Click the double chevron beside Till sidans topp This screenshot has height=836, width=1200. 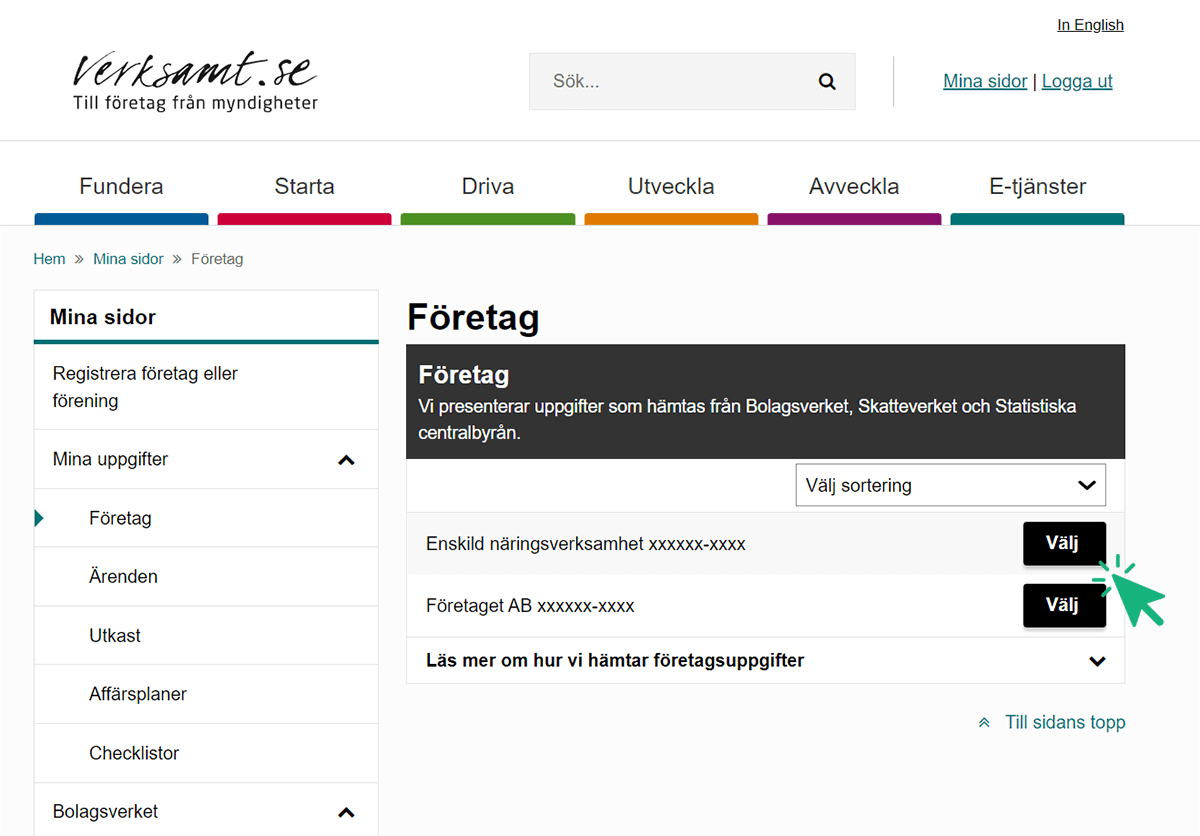(983, 722)
